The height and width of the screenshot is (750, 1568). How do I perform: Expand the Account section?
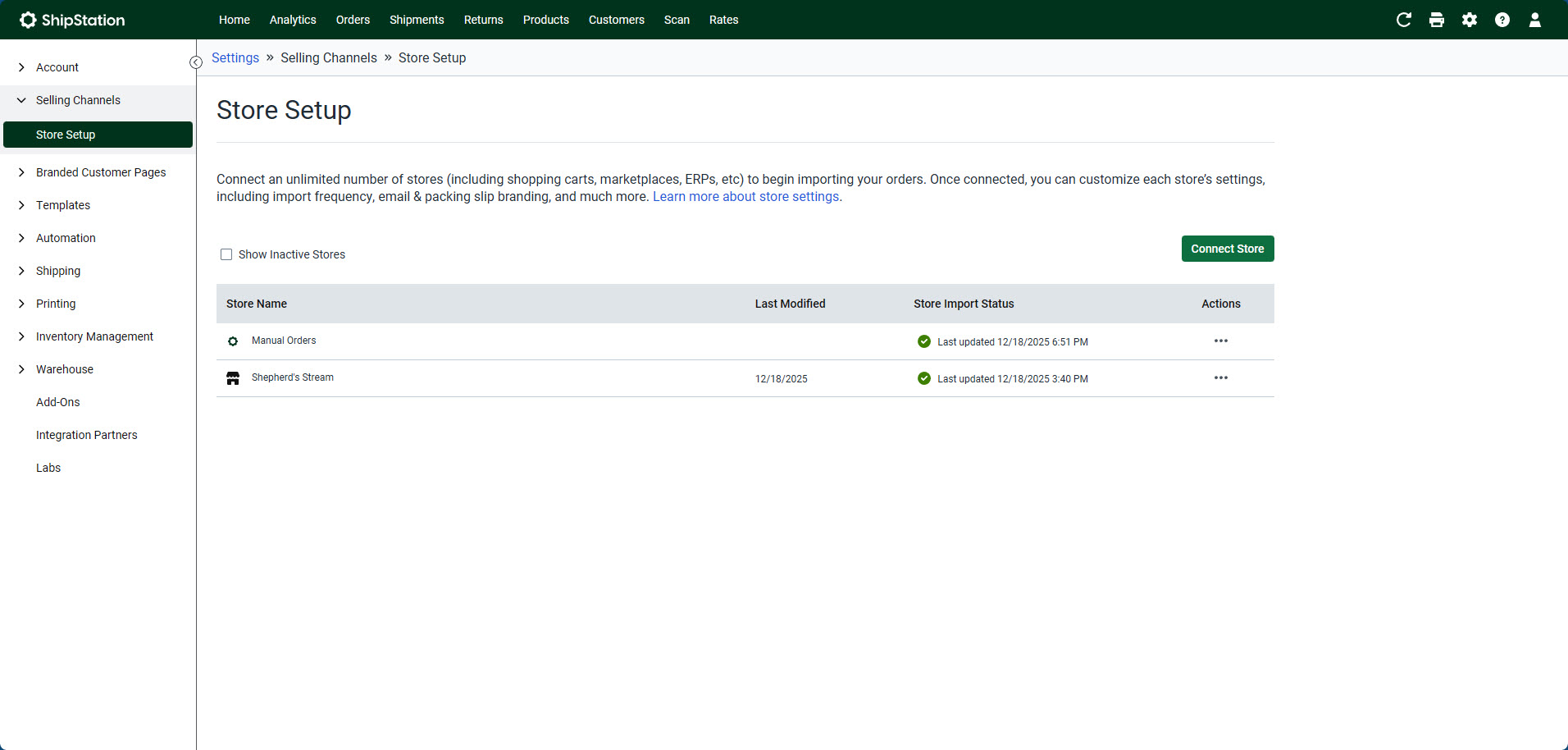coord(57,67)
